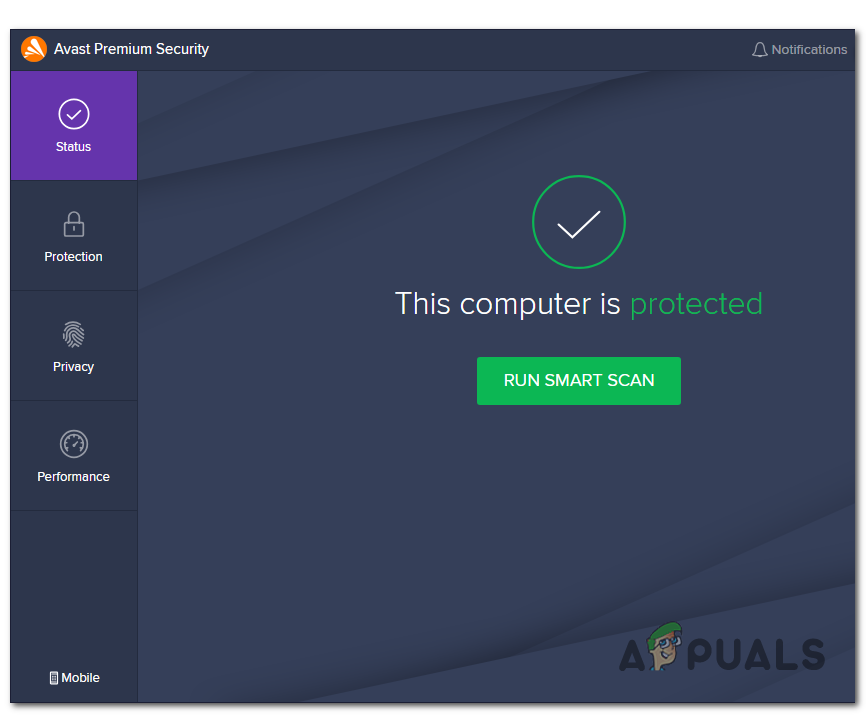Click the This computer is headline text
The width and height of the screenshot is (866, 715).
pos(508,304)
